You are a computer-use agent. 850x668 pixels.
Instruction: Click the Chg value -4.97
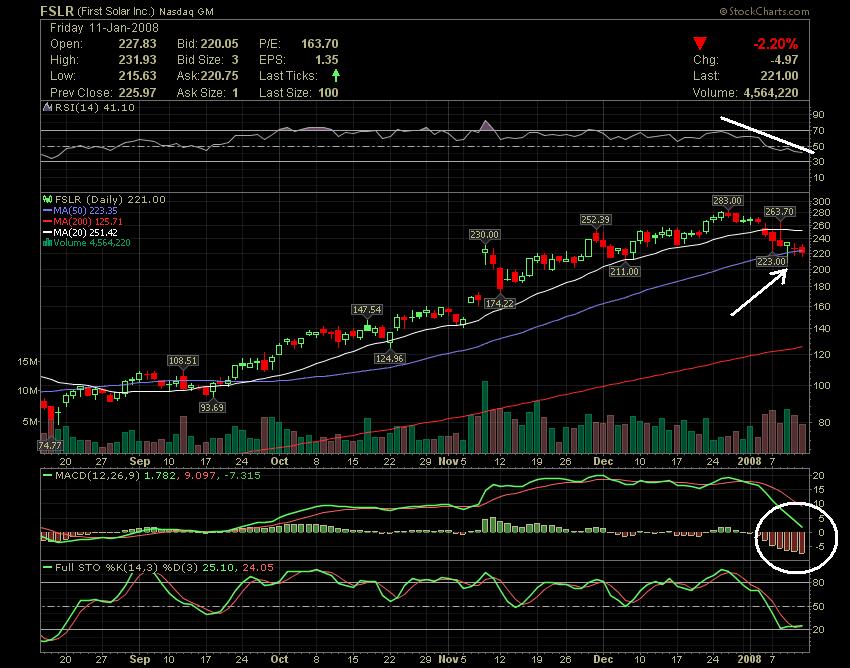784,60
